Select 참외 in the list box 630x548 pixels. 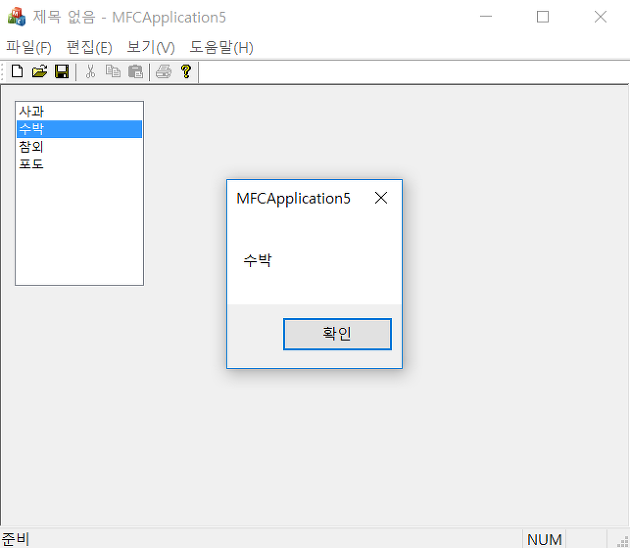(x=79, y=147)
